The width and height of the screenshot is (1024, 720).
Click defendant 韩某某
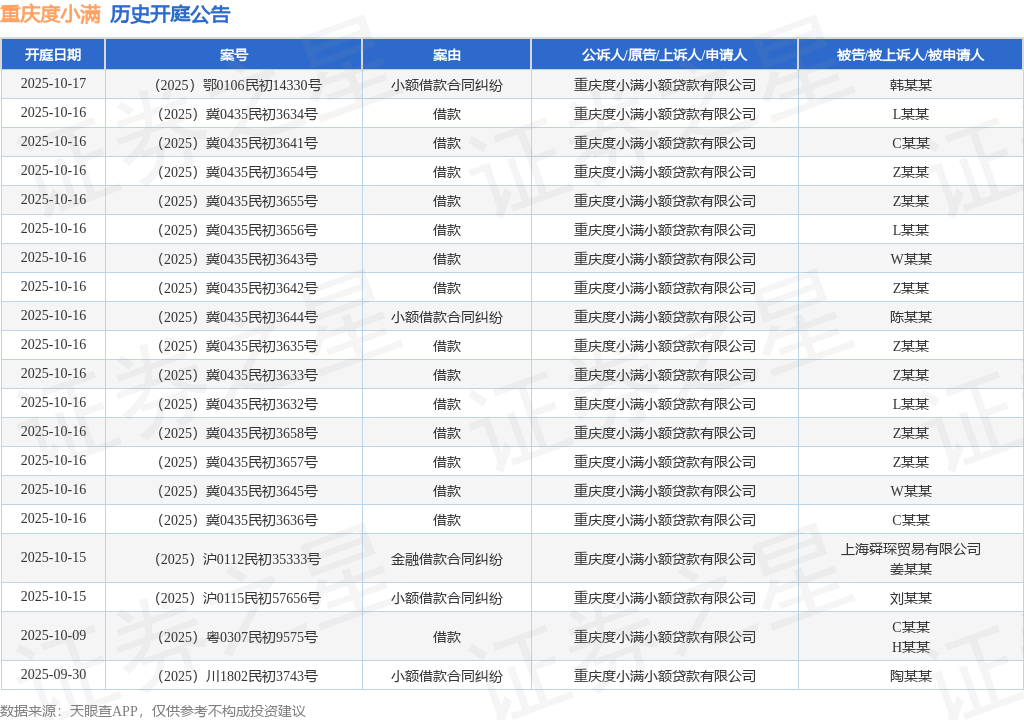(910, 85)
